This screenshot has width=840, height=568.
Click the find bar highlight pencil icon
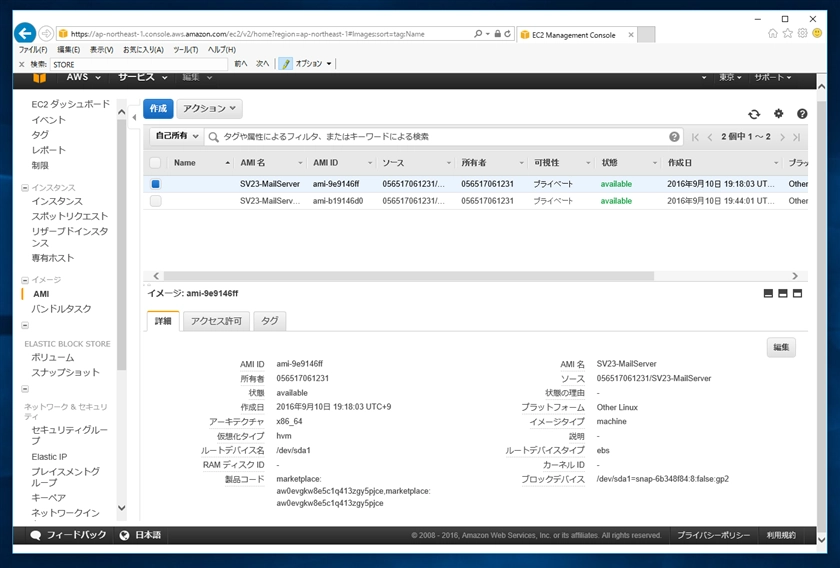click(x=286, y=64)
